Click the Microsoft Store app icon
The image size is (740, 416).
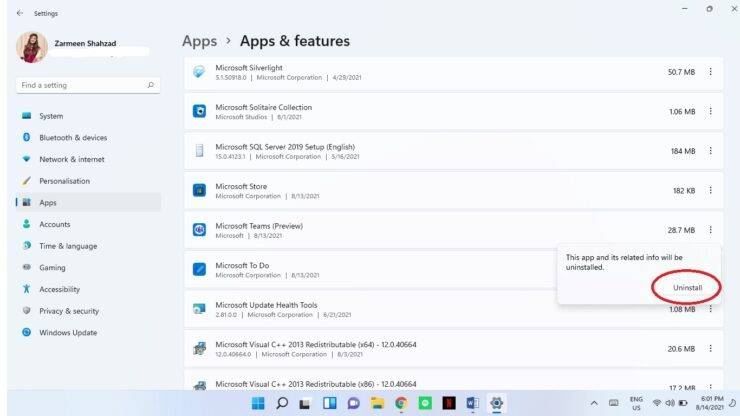(x=199, y=190)
